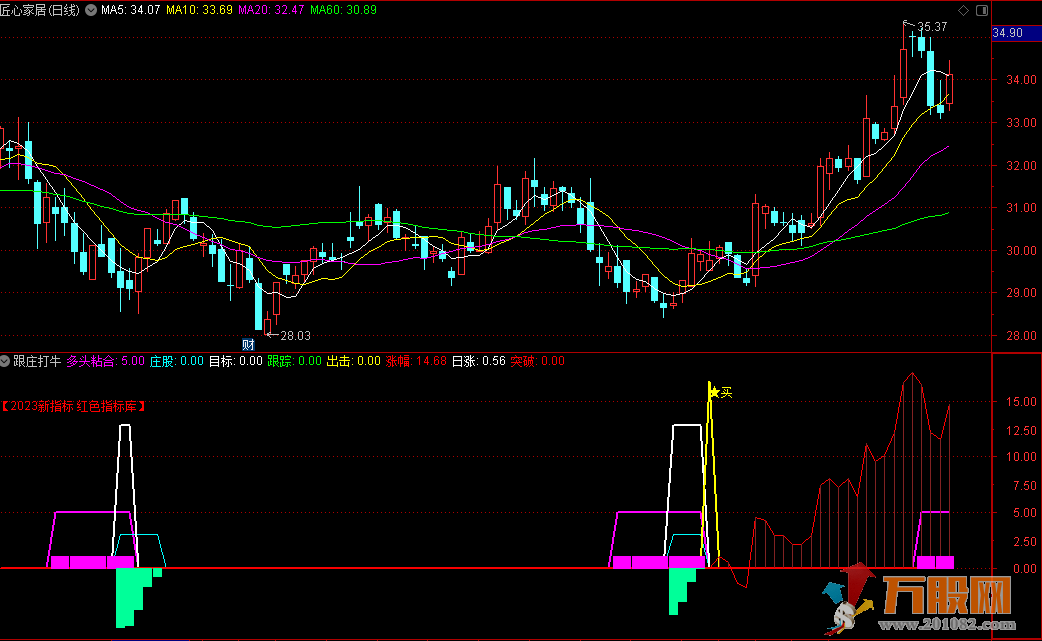Click the yellow star 买 buy signal
Image resolution: width=1042 pixels, height=641 pixels.
click(x=721, y=393)
